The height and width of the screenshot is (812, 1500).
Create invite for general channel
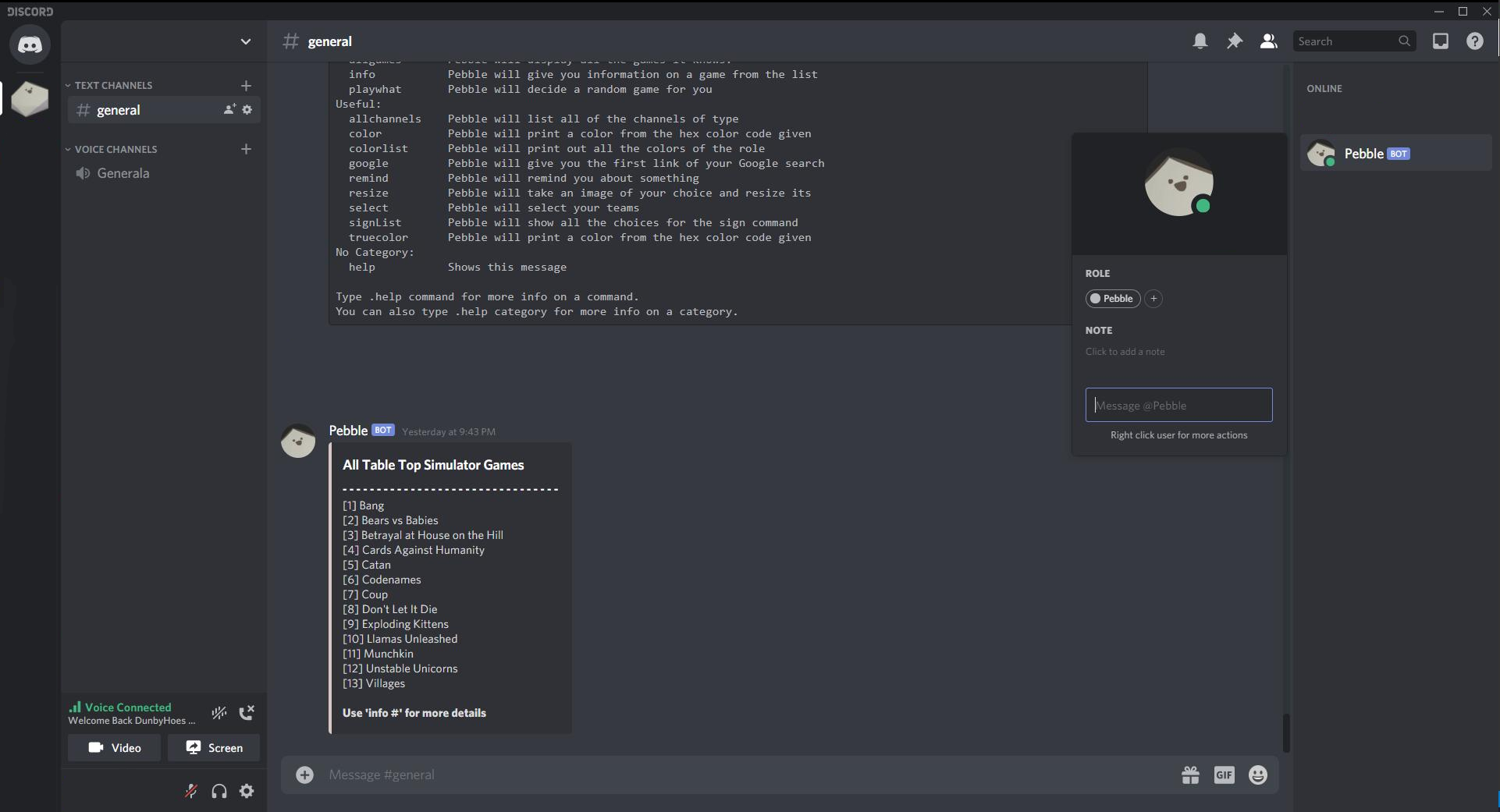click(229, 109)
